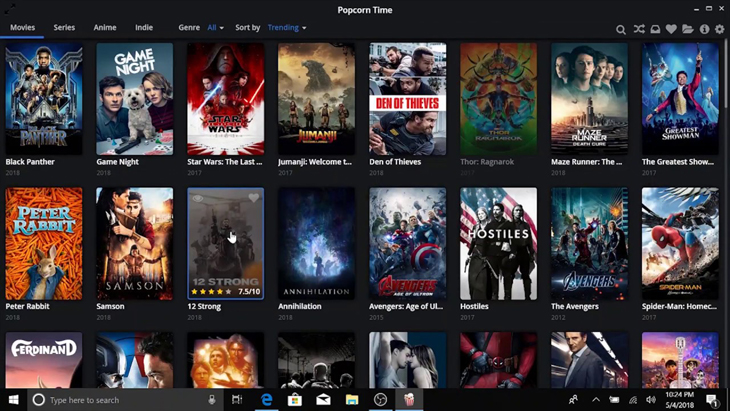Switch to the Movies tab
The width and height of the screenshot is (730, 411).
click(22, 27)
